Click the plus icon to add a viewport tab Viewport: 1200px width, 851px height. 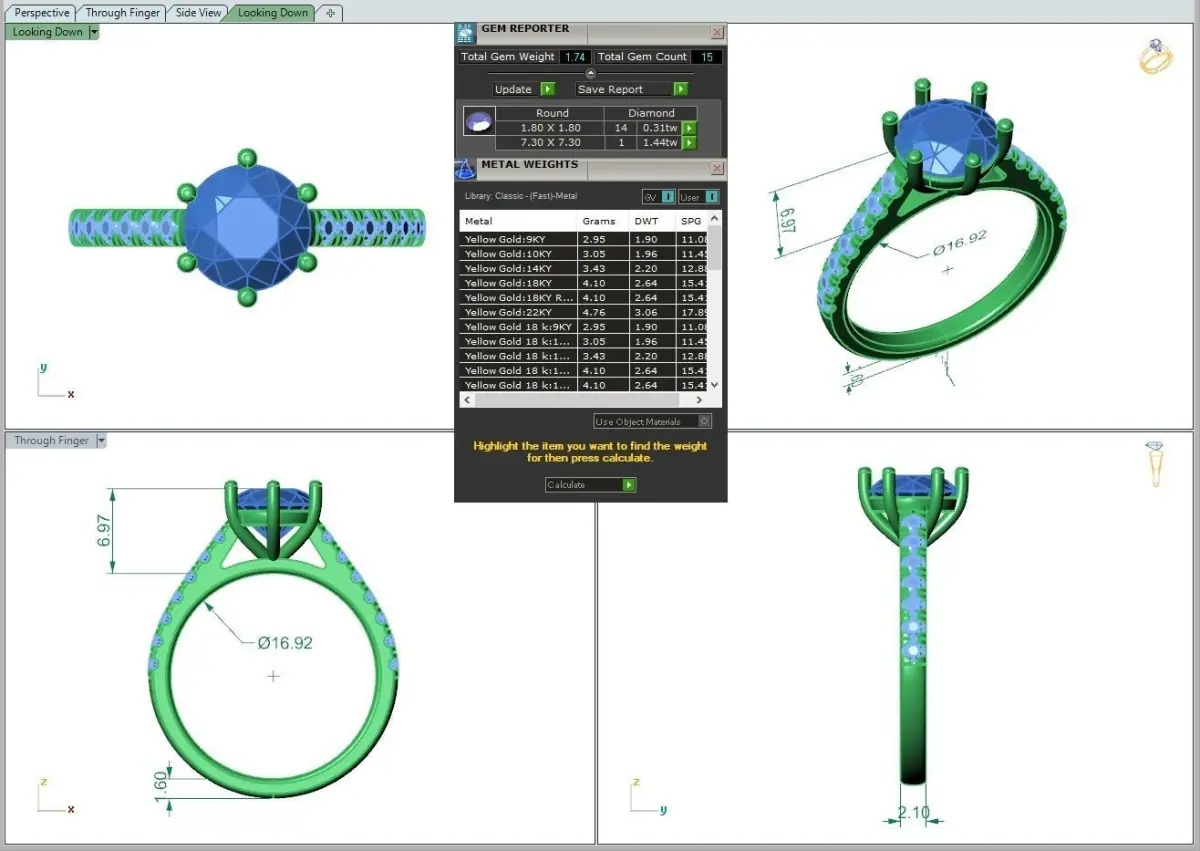point(331,13)
